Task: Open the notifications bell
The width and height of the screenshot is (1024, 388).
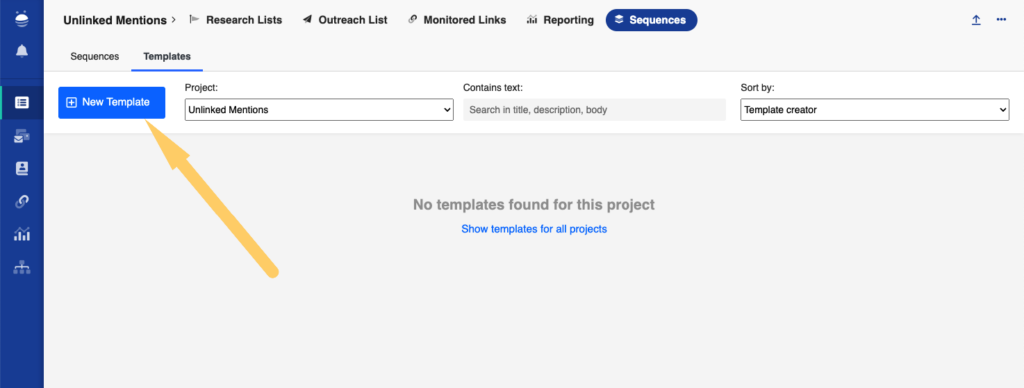Action: click(x=22, y=51)
